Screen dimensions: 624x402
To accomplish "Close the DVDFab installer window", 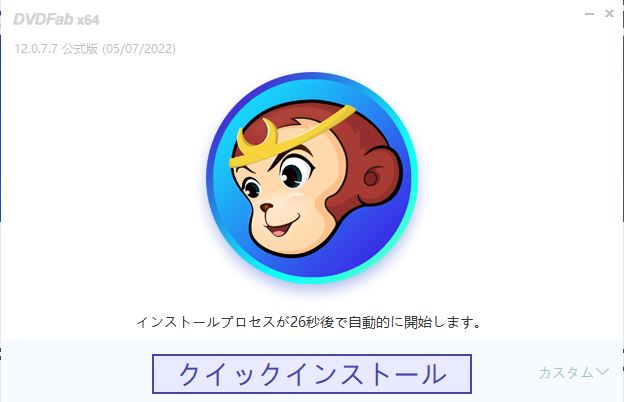I will point(609,14).
